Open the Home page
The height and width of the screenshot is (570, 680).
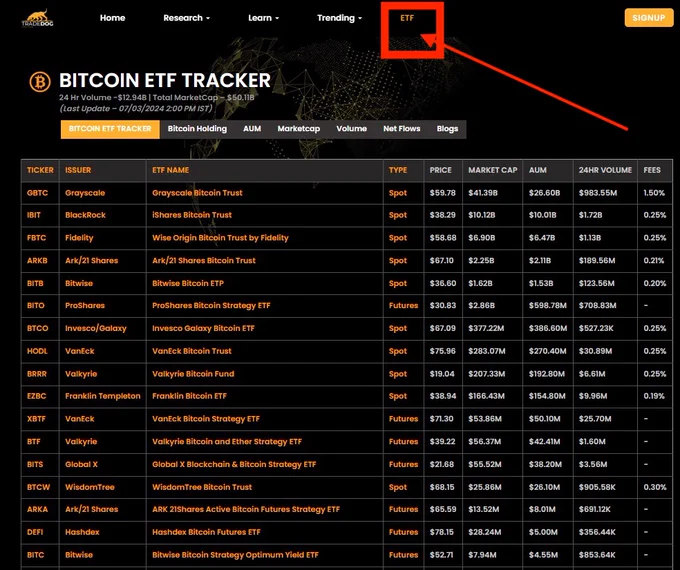[112, 18]
